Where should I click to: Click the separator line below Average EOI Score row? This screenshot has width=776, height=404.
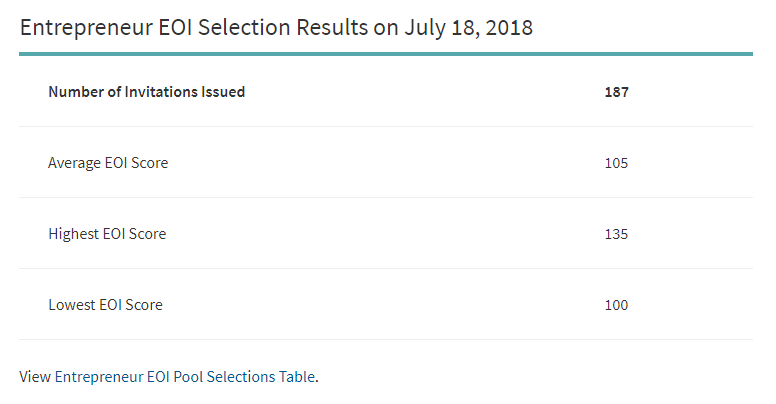385,197
